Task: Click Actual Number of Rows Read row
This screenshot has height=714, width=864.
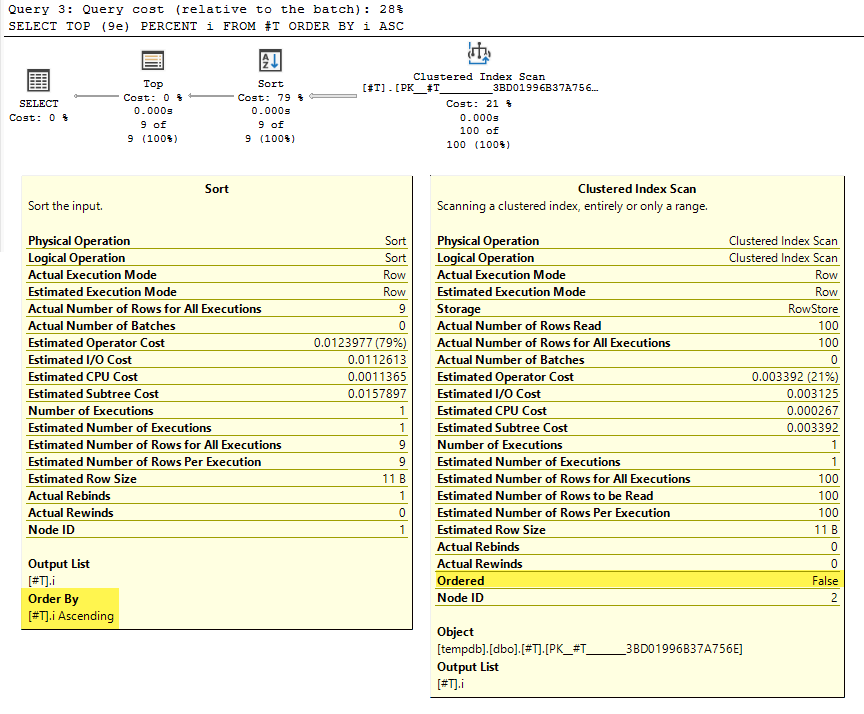Action: click(x=638, y=326)
